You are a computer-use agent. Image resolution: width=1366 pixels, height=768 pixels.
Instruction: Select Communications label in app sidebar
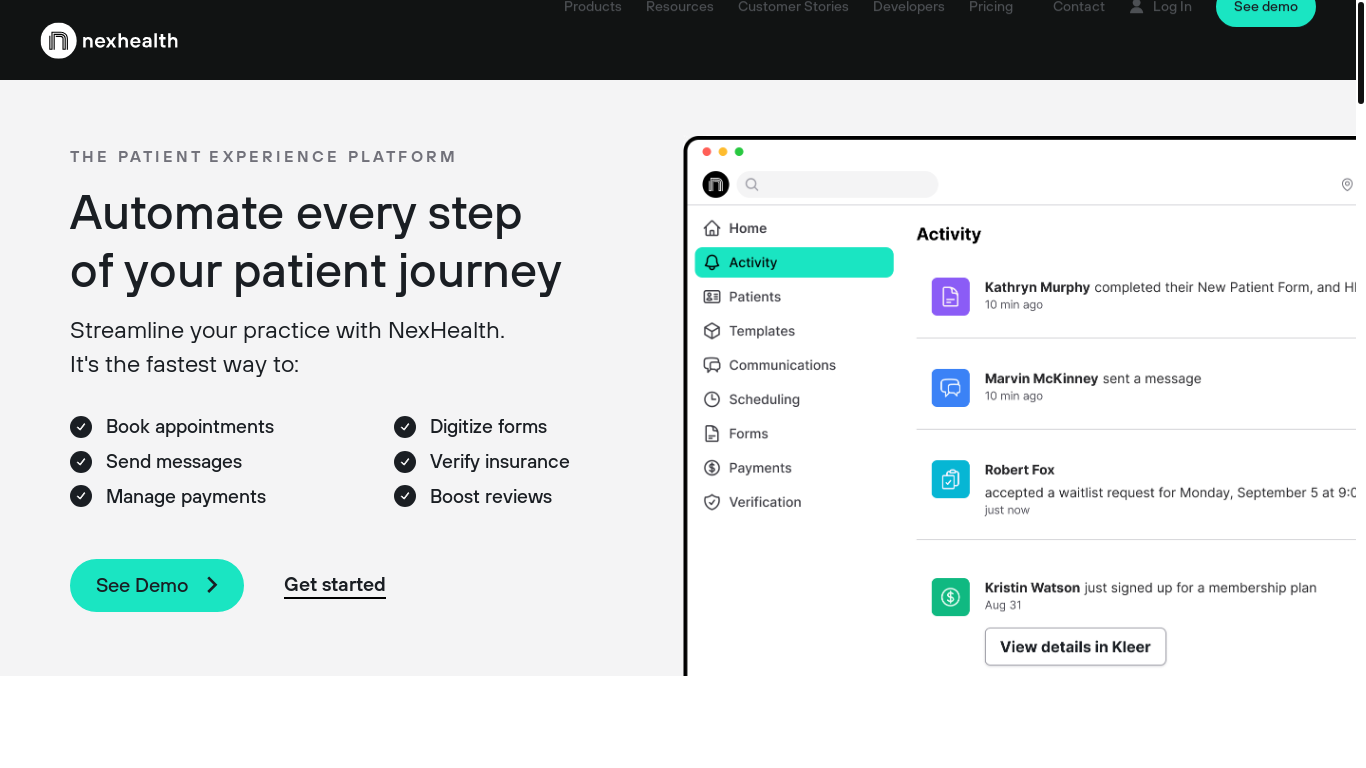pos(782,365)
